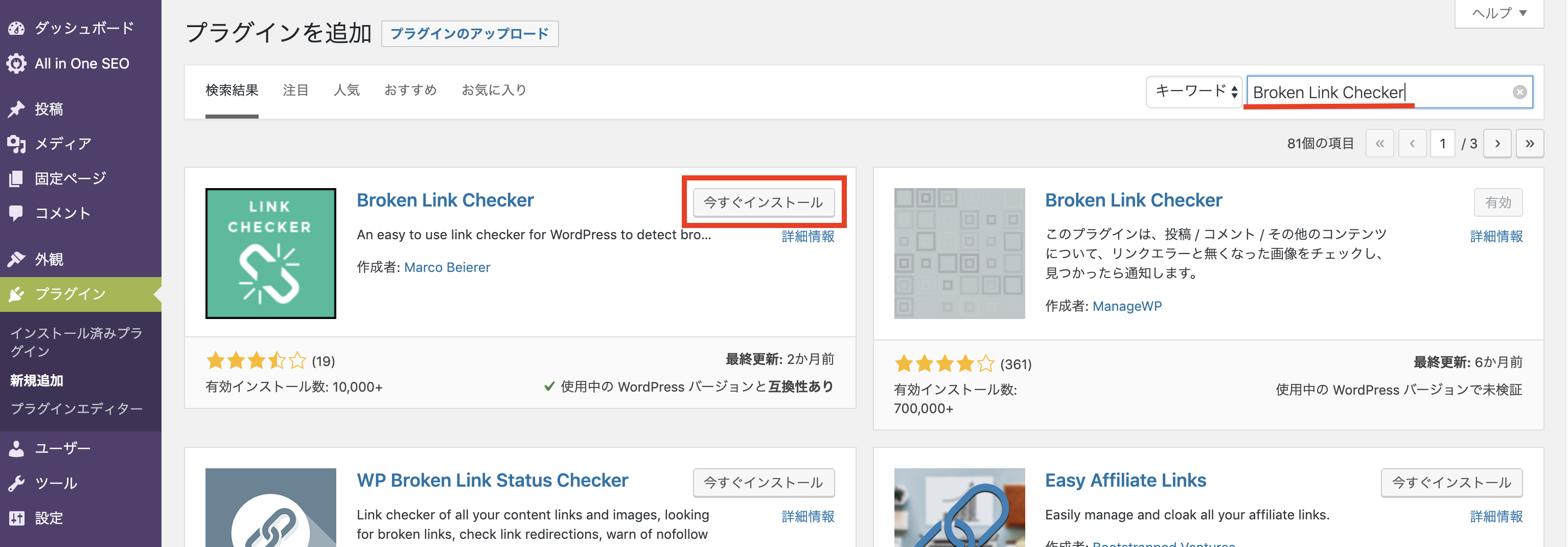
Task: Clear the search field with the x icon
Action: [1519, 92]
